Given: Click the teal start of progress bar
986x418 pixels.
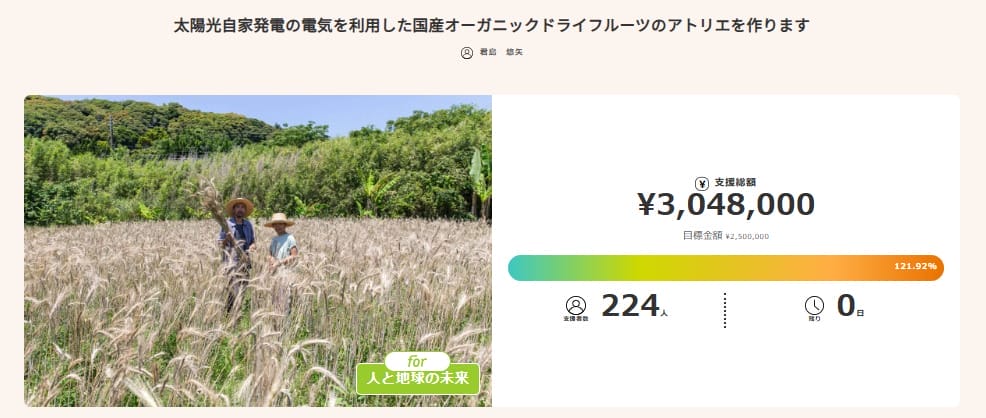Looking at the screenshot, I should 522,268.
